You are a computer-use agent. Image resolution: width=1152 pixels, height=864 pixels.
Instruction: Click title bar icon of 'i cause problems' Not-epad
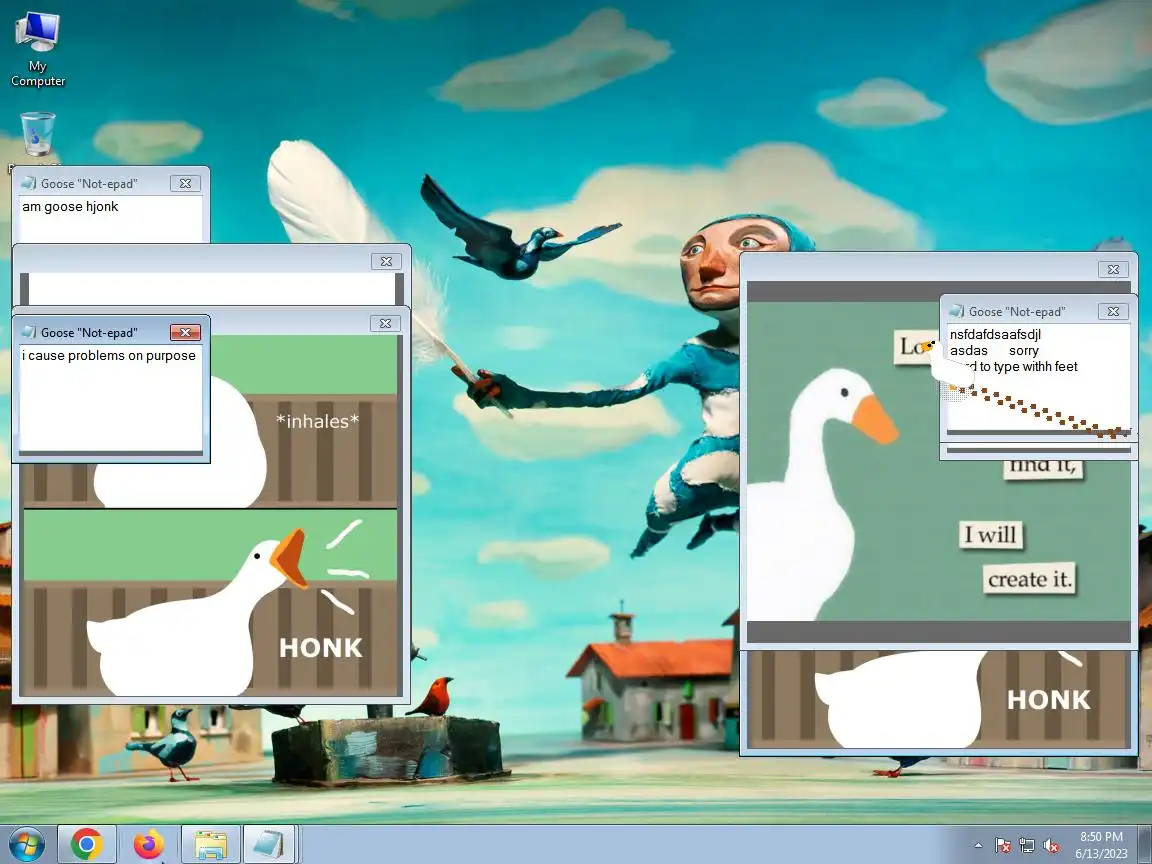(29, 333)
